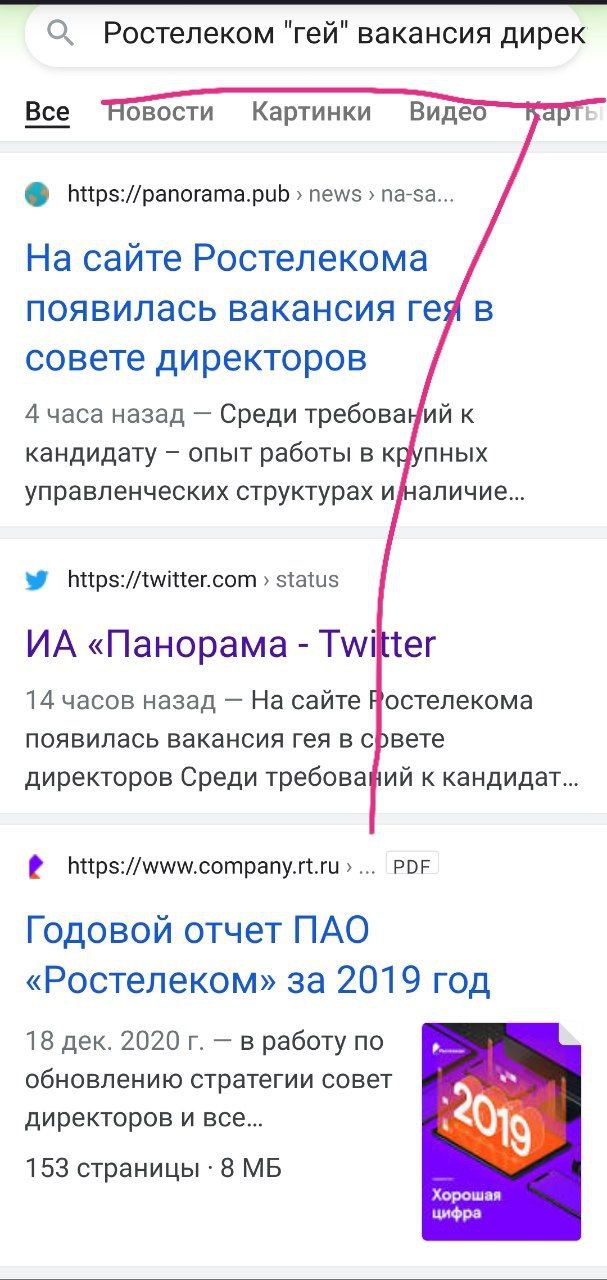
Task: Click the Rostelecom company.rt.ru favicon
Action: (37, 866)
